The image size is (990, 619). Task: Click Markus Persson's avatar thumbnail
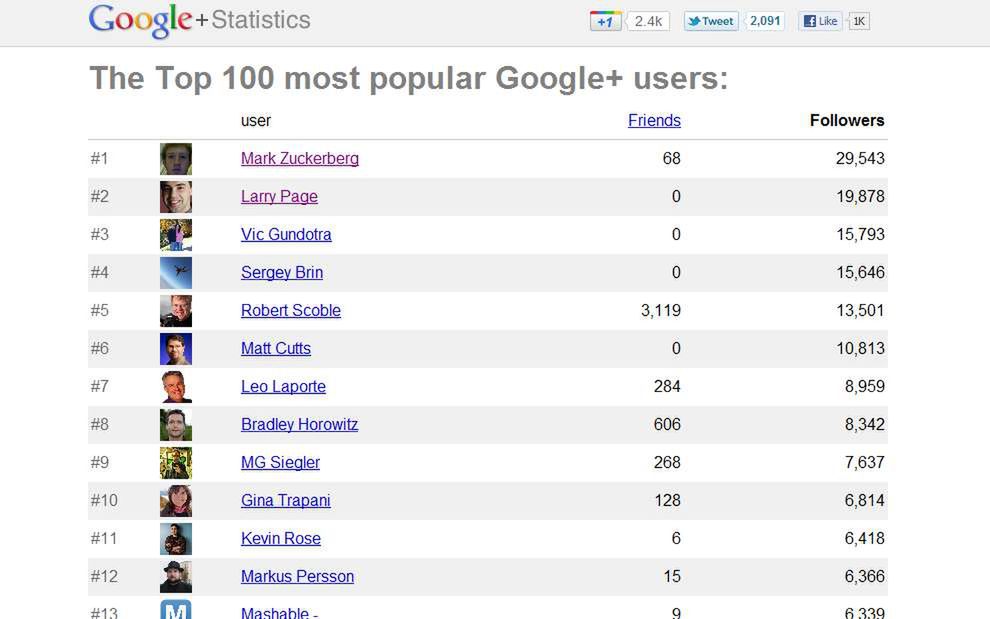[x=176, y=576]
